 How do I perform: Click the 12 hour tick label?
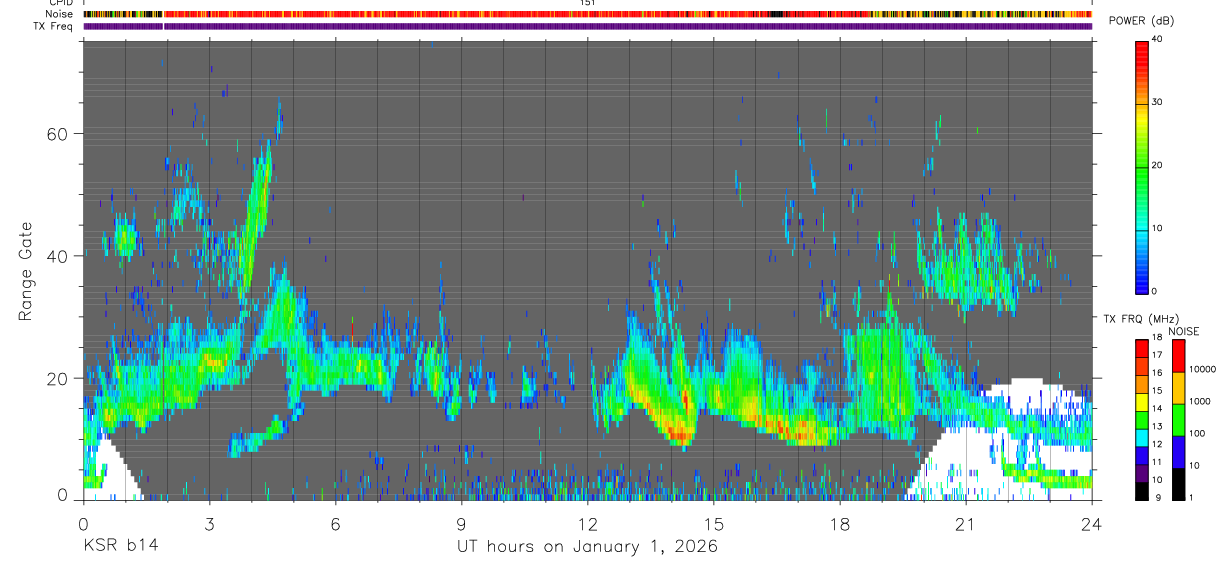[x=588, y=523]
